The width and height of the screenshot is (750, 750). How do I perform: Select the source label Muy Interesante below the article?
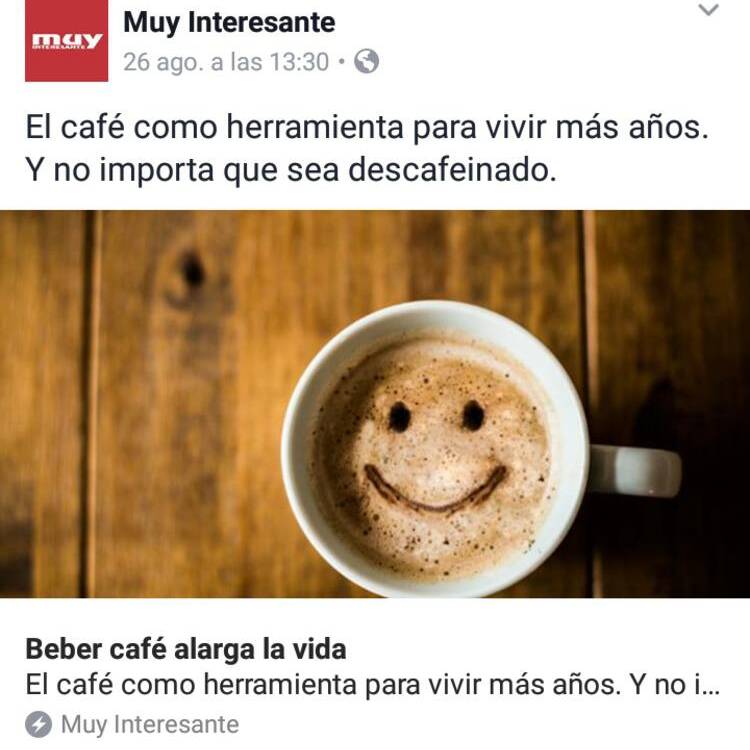click(x=150, y=724)
